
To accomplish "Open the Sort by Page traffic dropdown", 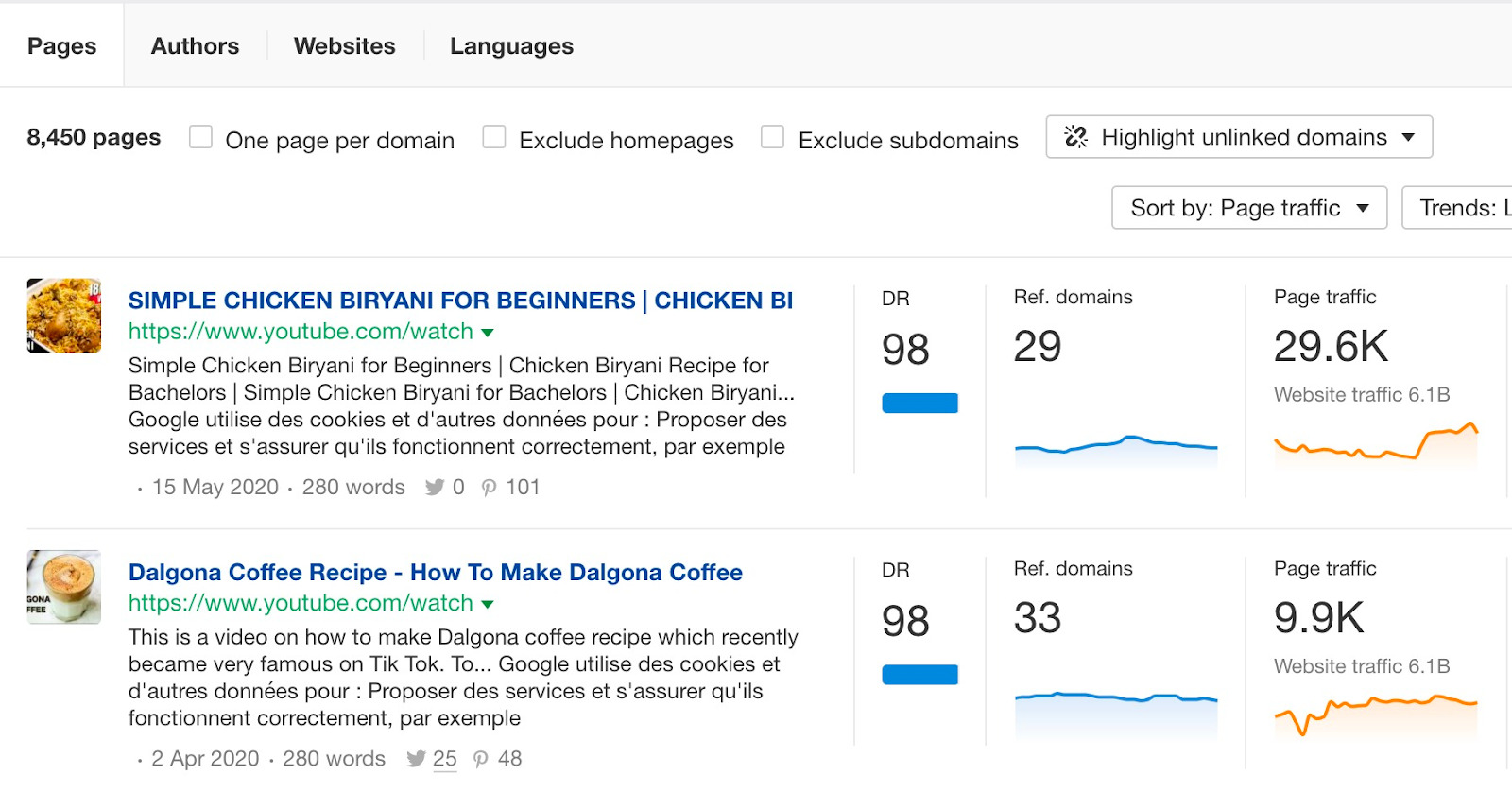I will tap(1248, 208).
